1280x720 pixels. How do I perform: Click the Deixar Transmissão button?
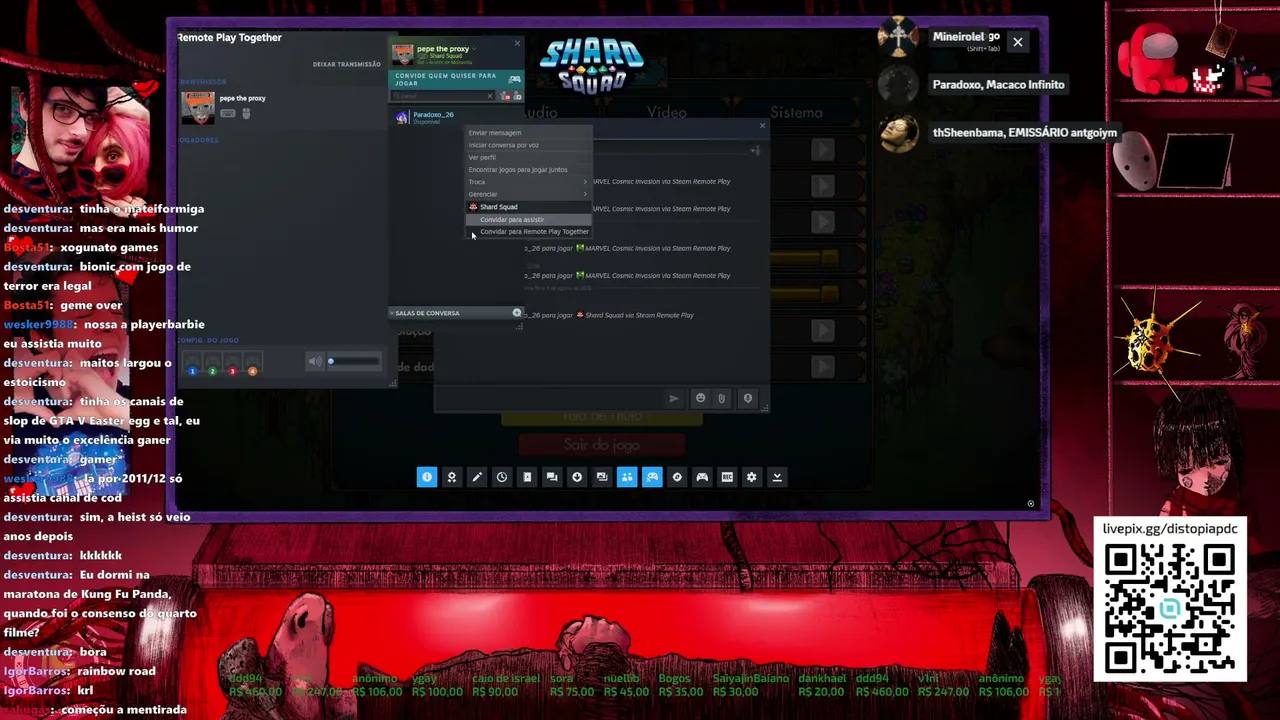click(x=346, y=64)
